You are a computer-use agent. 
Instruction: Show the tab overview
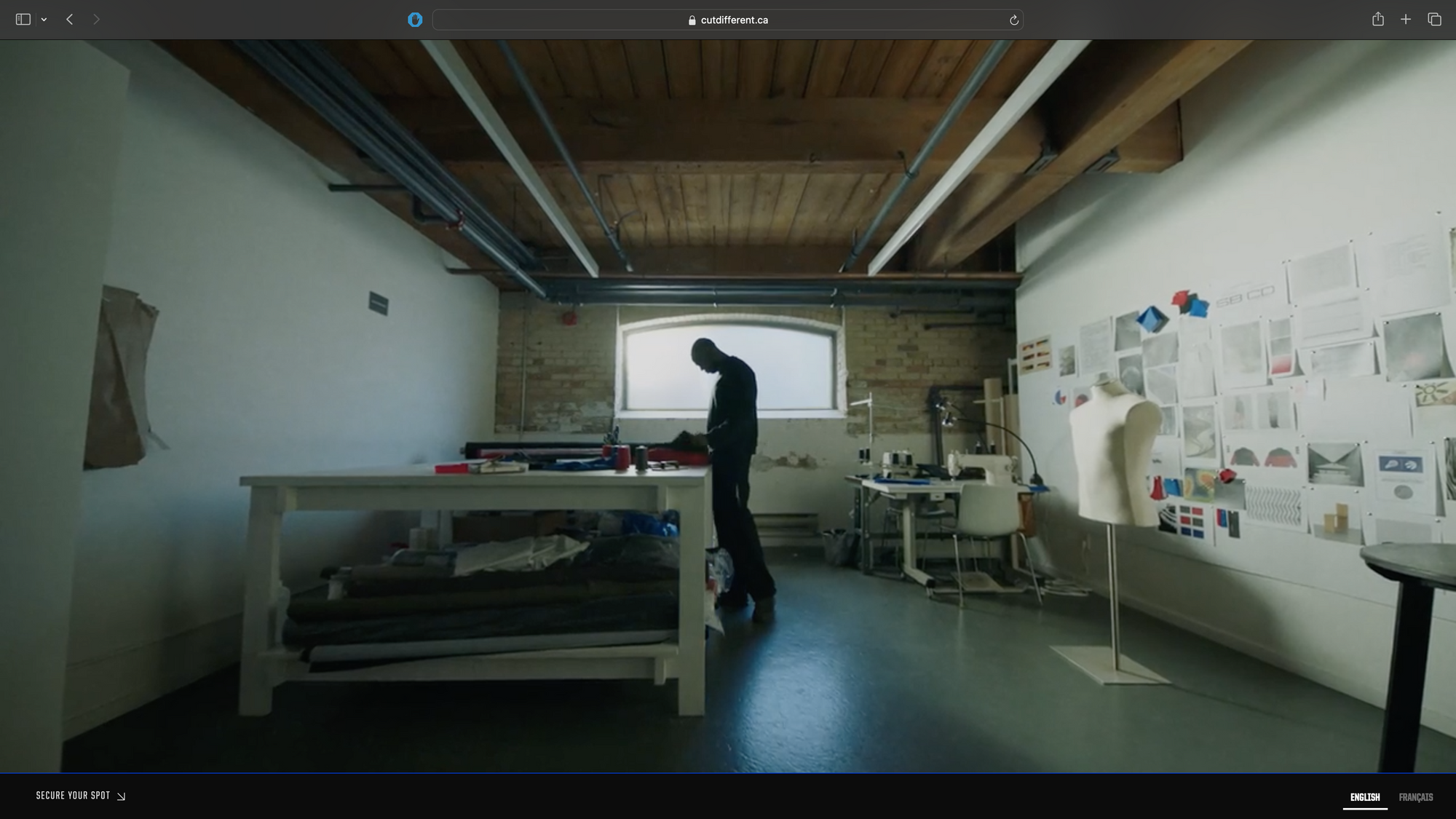[1434, 20]
